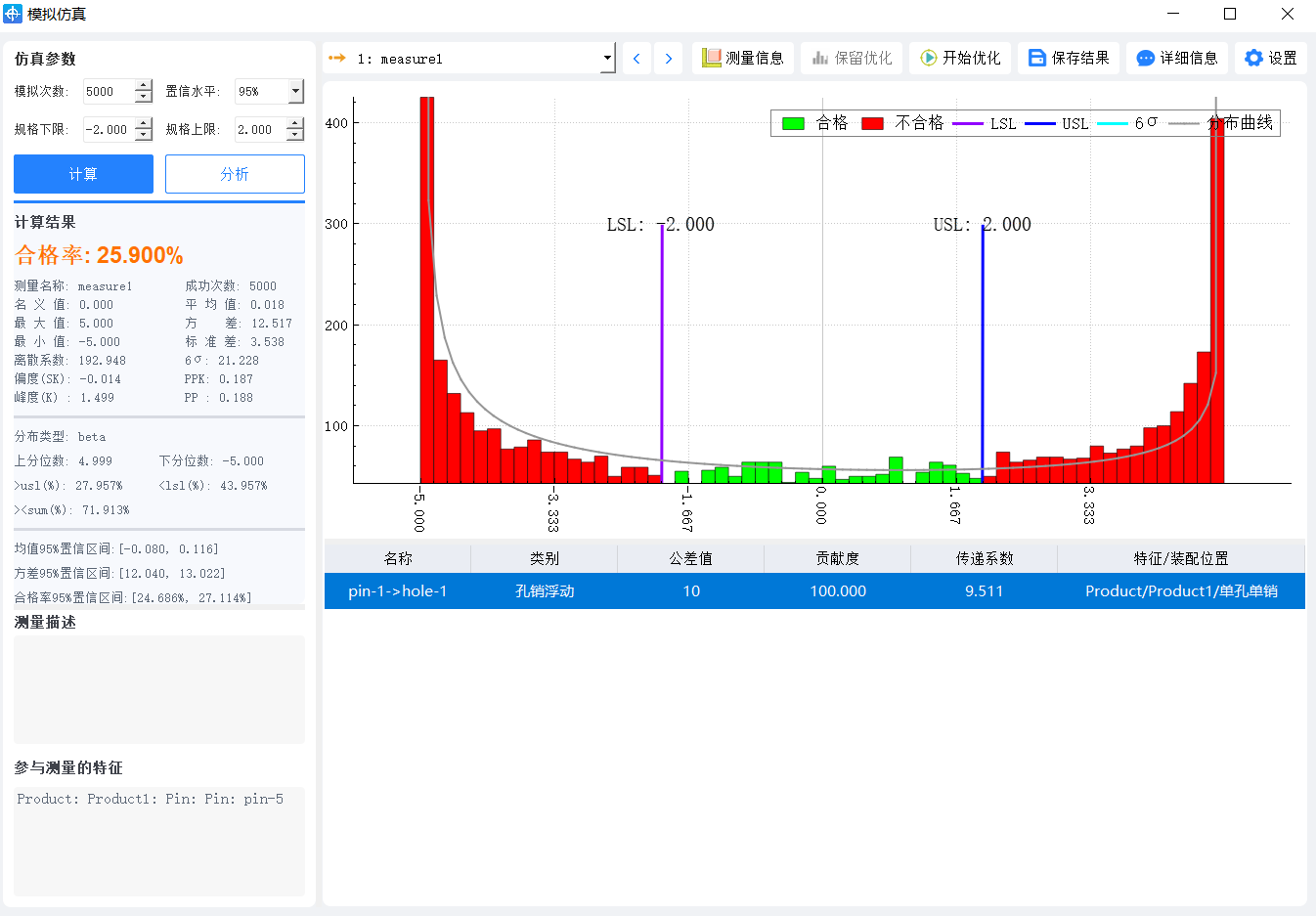Viewport: 1316px width, 916px height.
Task: Increase 模拟次数 with the up stepper
Action: (144, 86)
